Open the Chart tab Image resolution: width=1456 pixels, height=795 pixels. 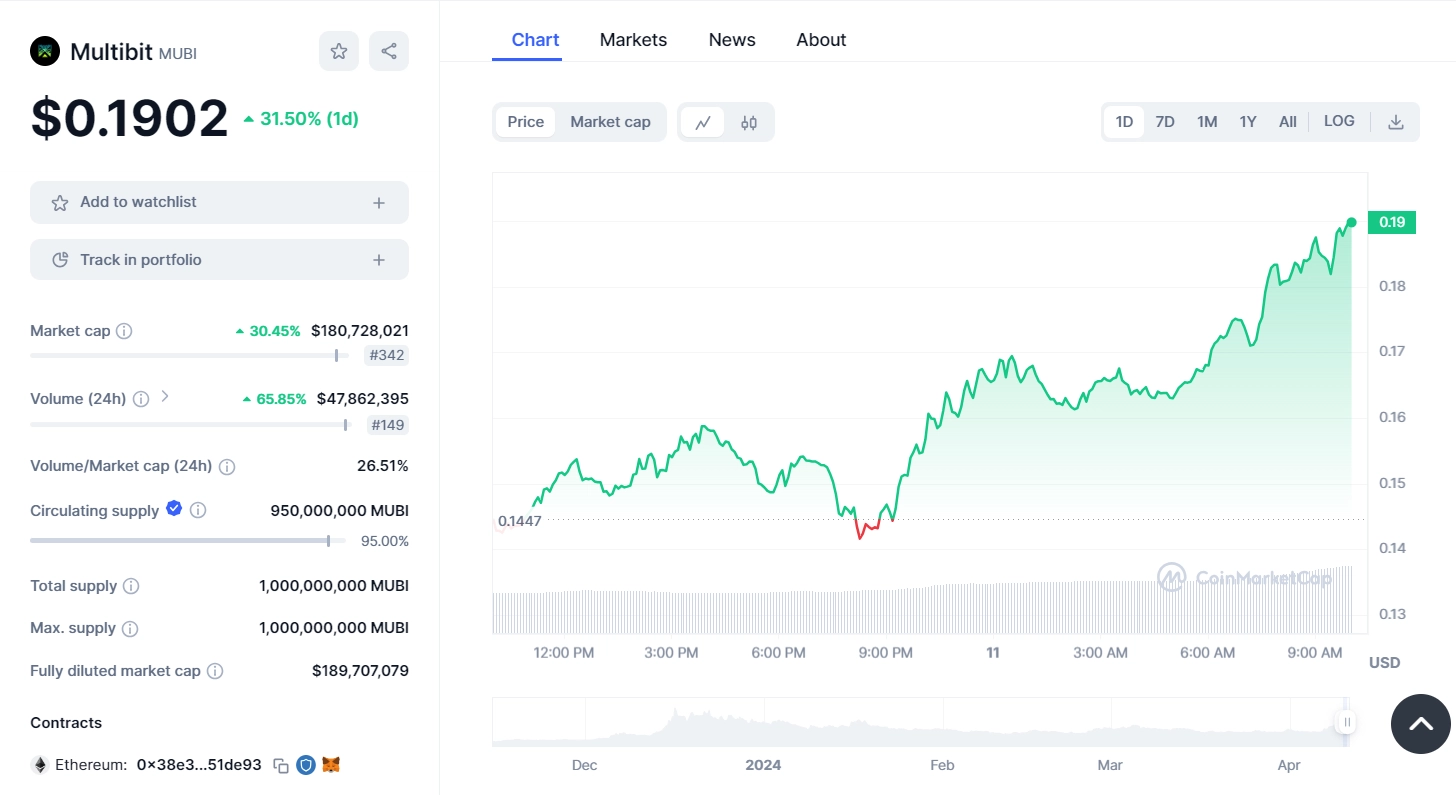(x=535, y=40)
